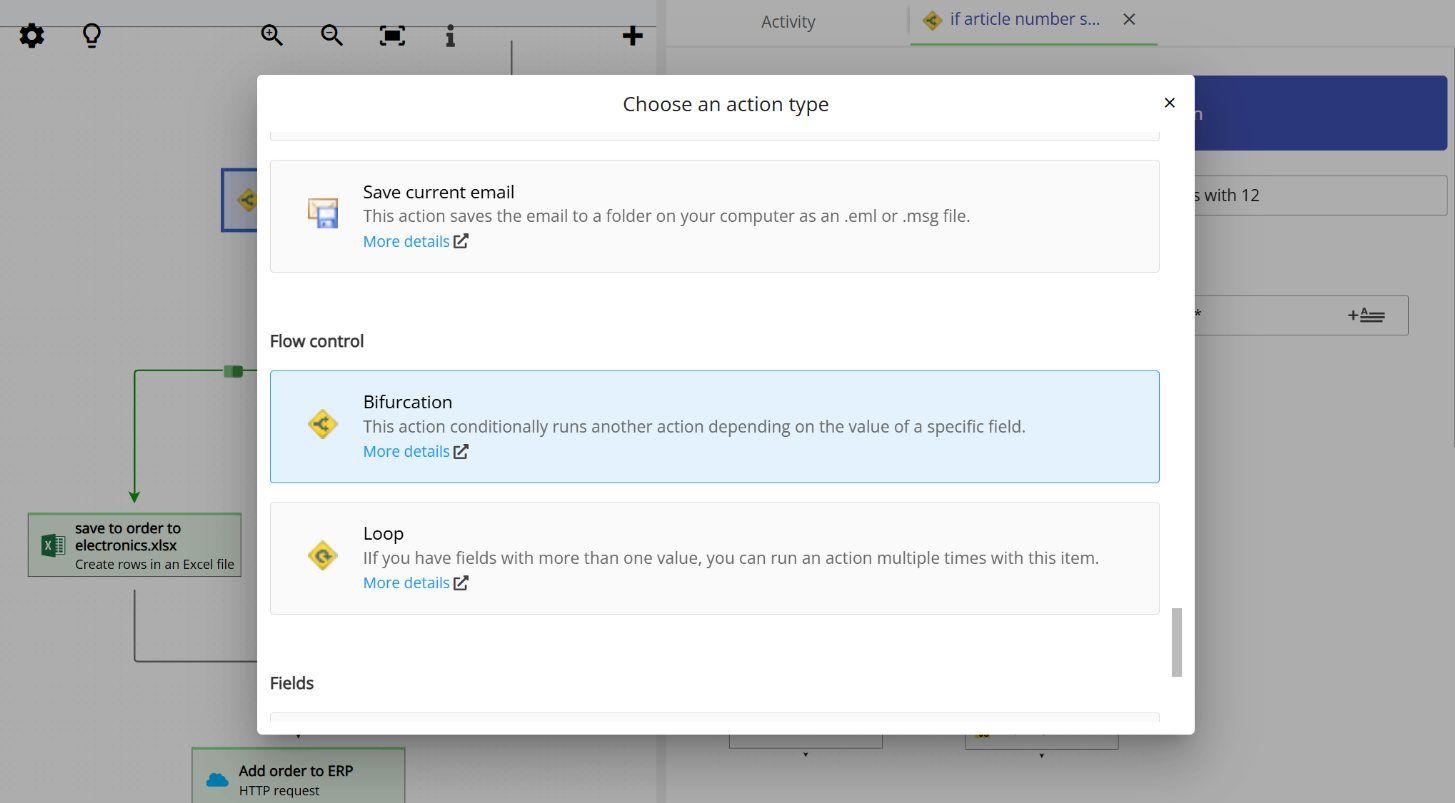
Task: Click the add-text-field icon in right panel
Action: 1367,314
